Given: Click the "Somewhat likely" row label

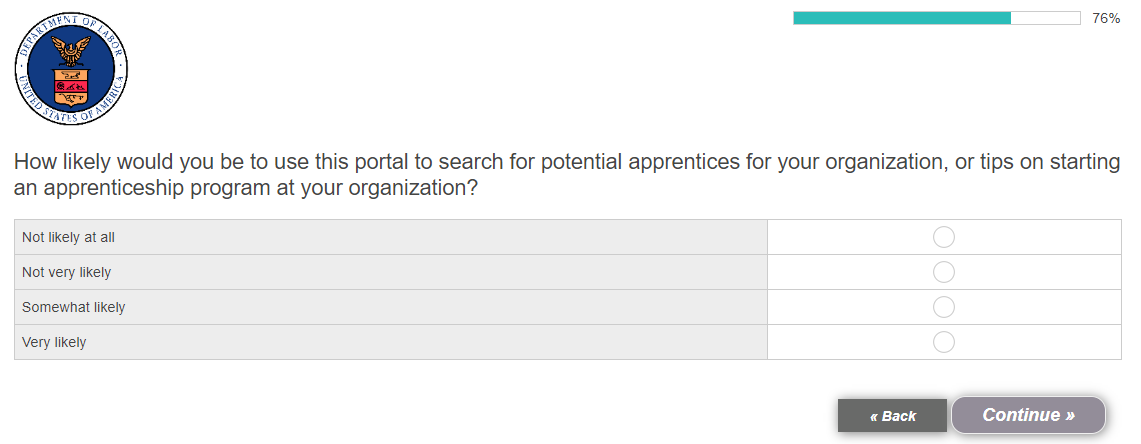Looking at the screenshot, I should pos(73,307).
